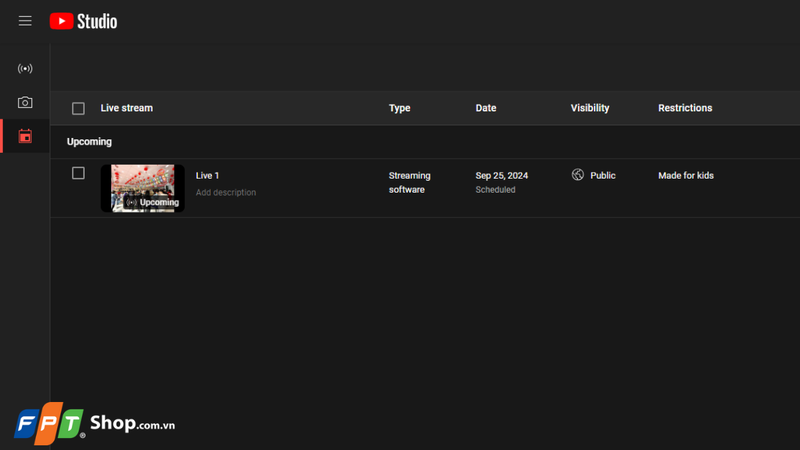The height and width of the screenshot is (450, 800).
Task: Tick the checkbox for Live 1 stream
Action: pos(78,173)
